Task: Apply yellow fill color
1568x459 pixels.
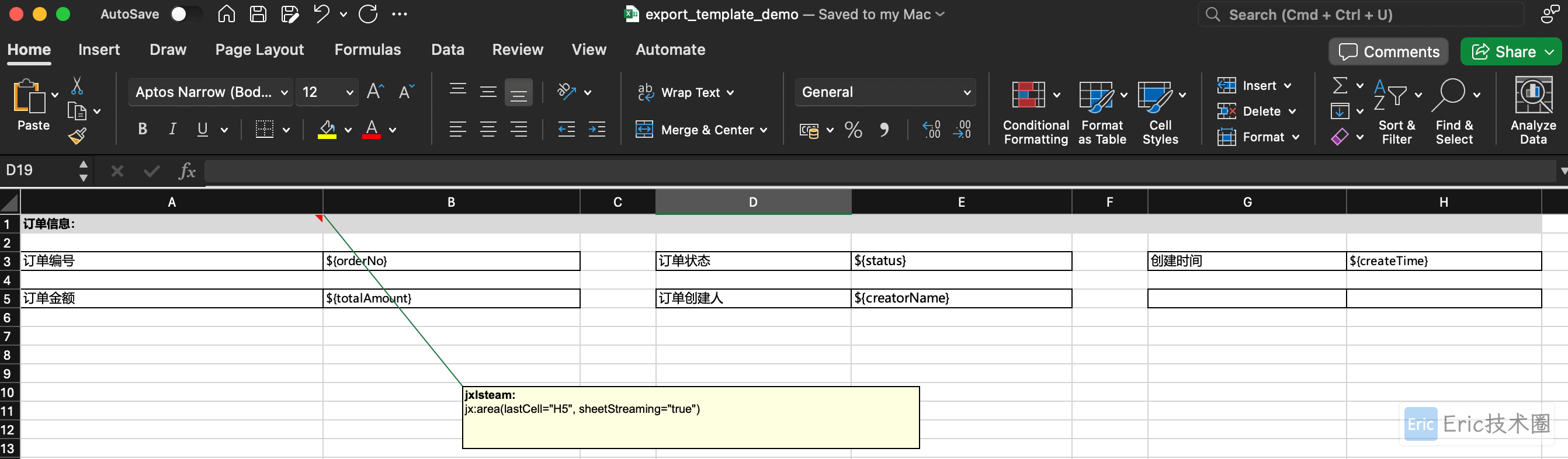Action: [x=327, y=129]
